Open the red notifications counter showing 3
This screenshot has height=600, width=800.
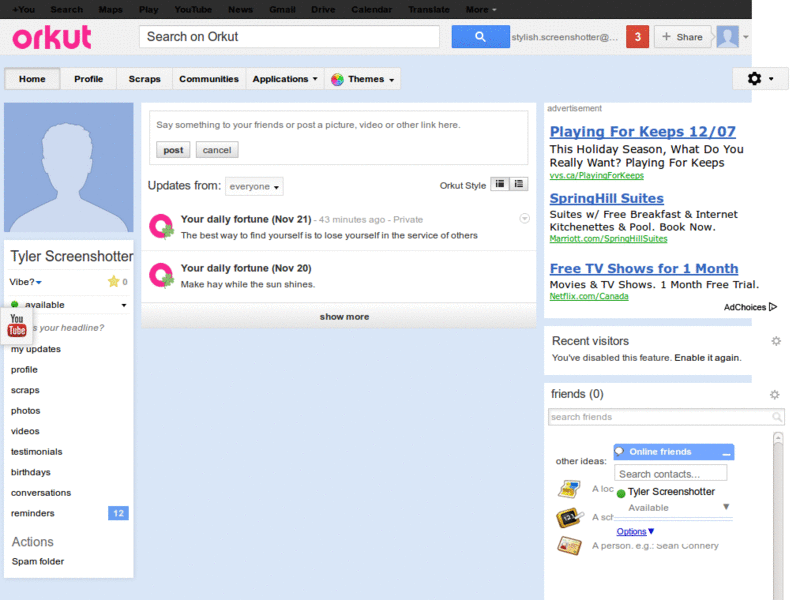637,37
